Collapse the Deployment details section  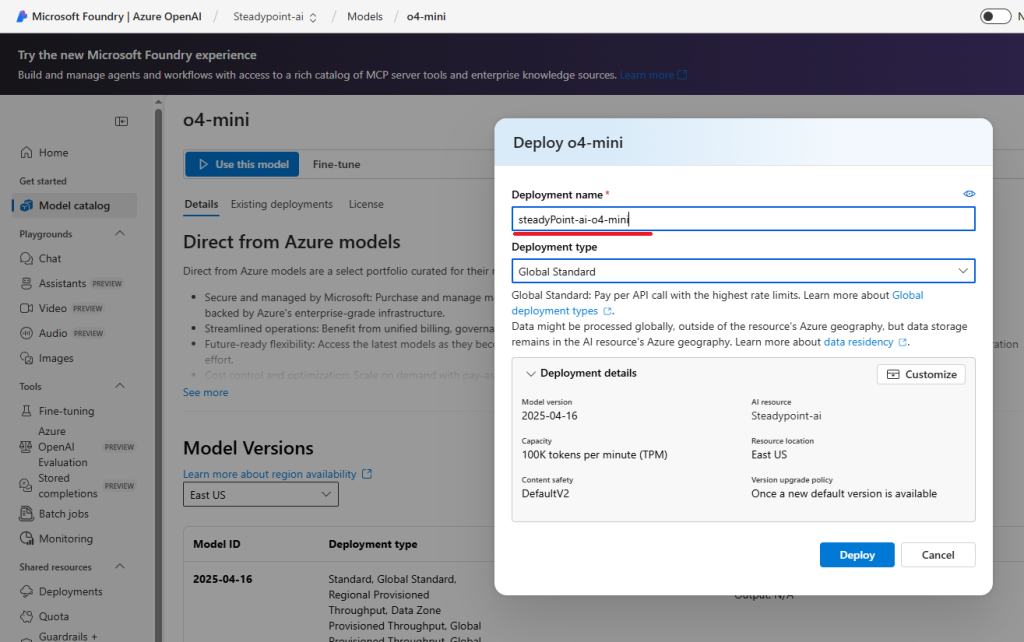(530, 374)
